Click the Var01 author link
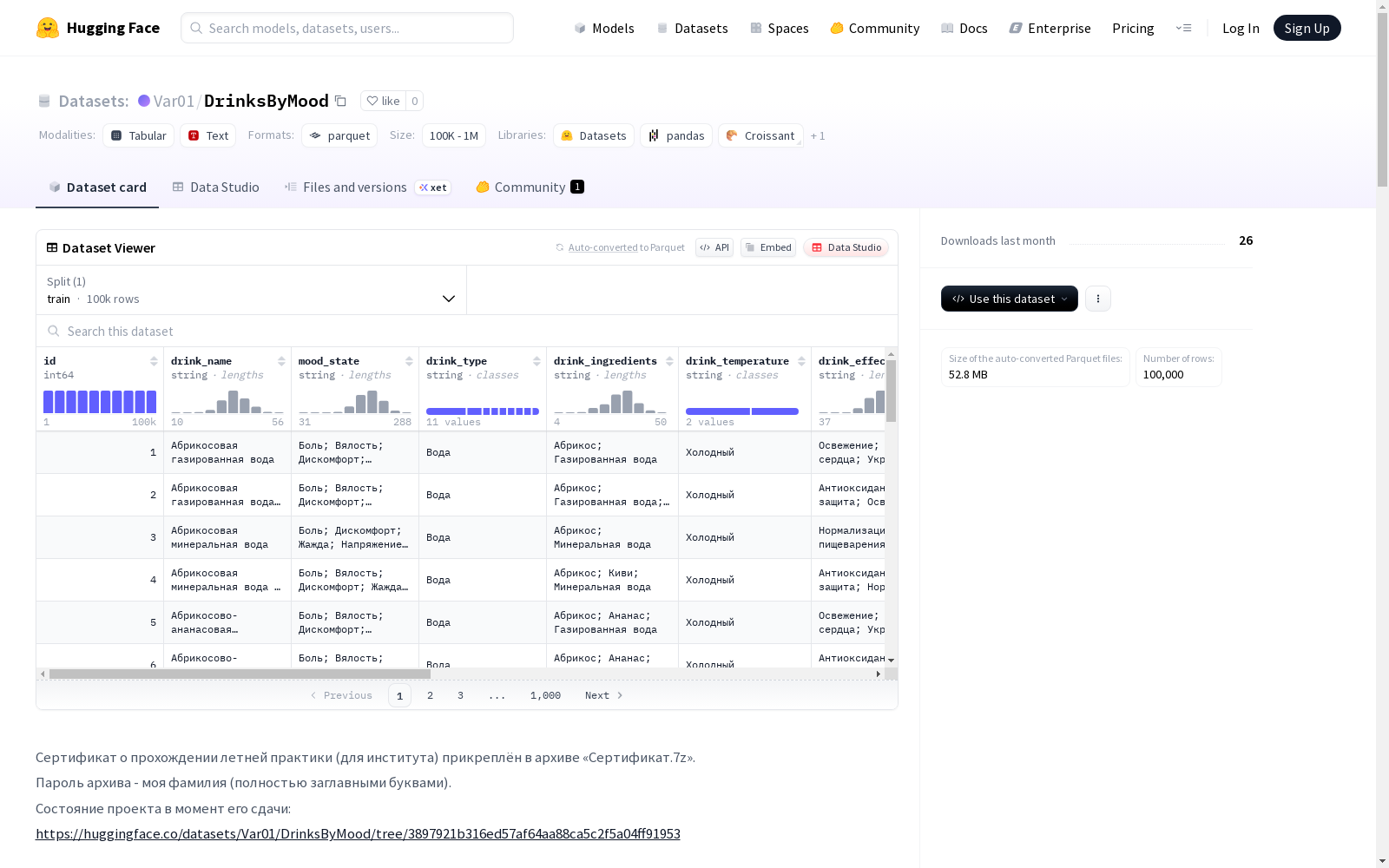 (x=174, y=102)
